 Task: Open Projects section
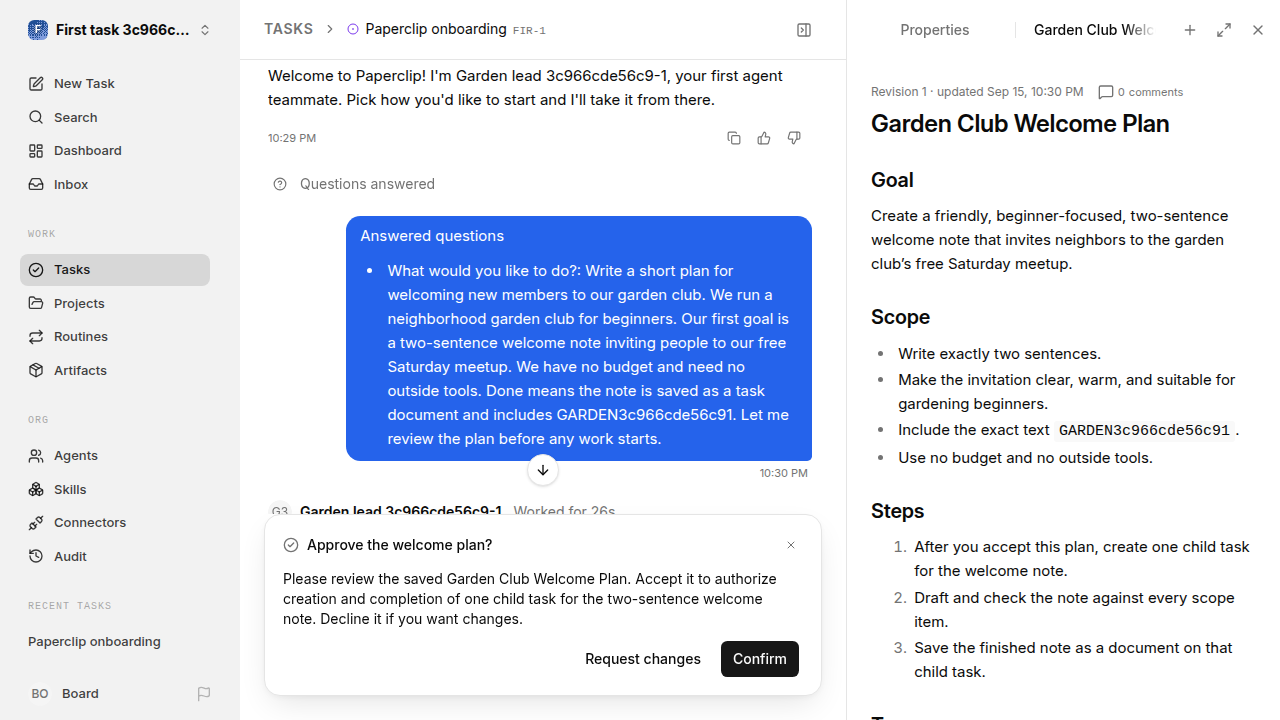pyautogui.click(x=115, y=303)
